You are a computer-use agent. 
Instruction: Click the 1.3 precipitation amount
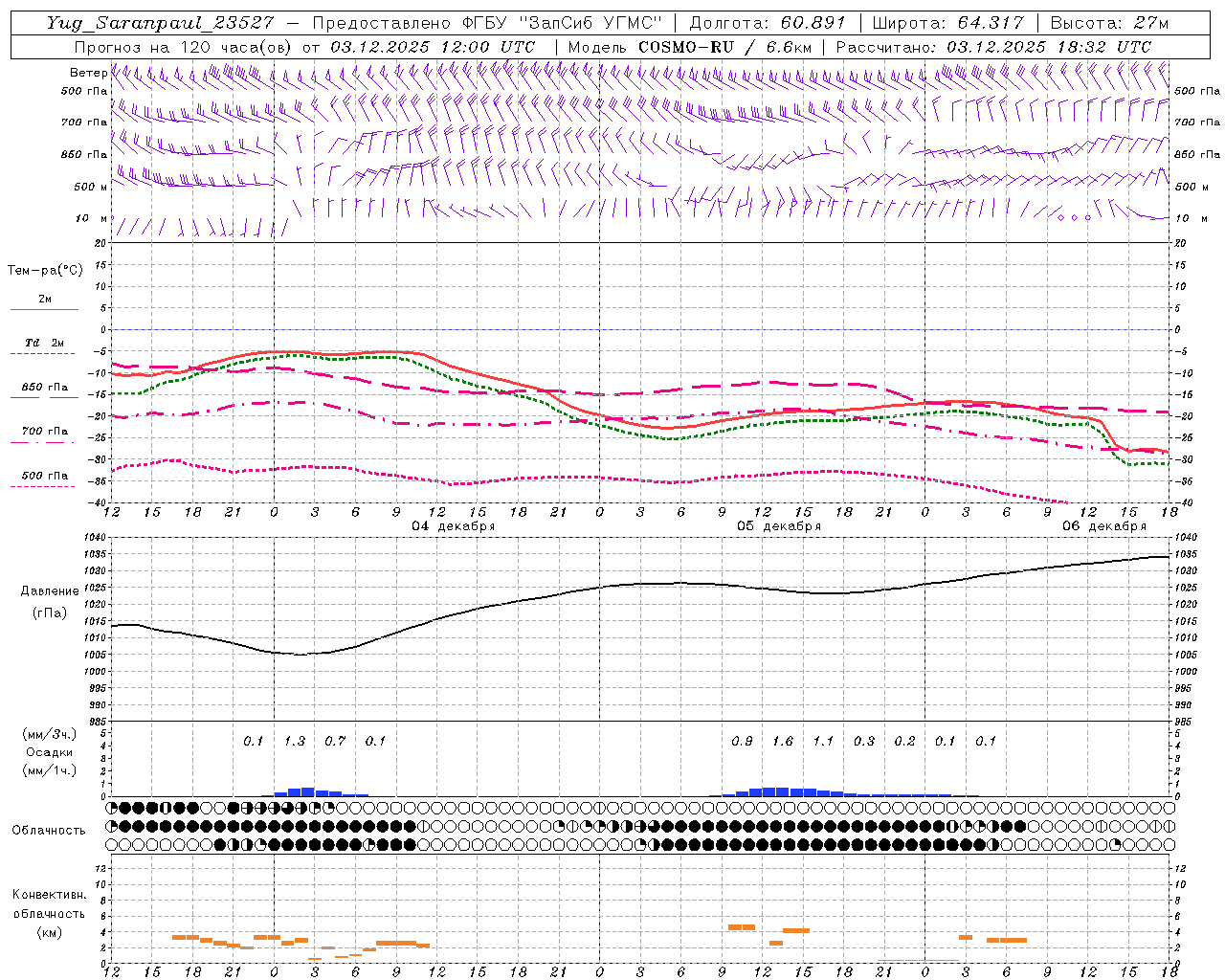(295, 741)
